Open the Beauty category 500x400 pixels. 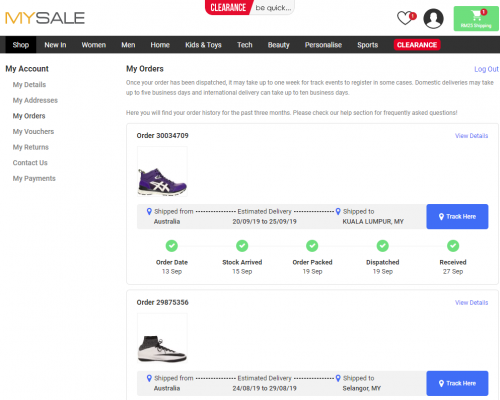click(279, 45)
